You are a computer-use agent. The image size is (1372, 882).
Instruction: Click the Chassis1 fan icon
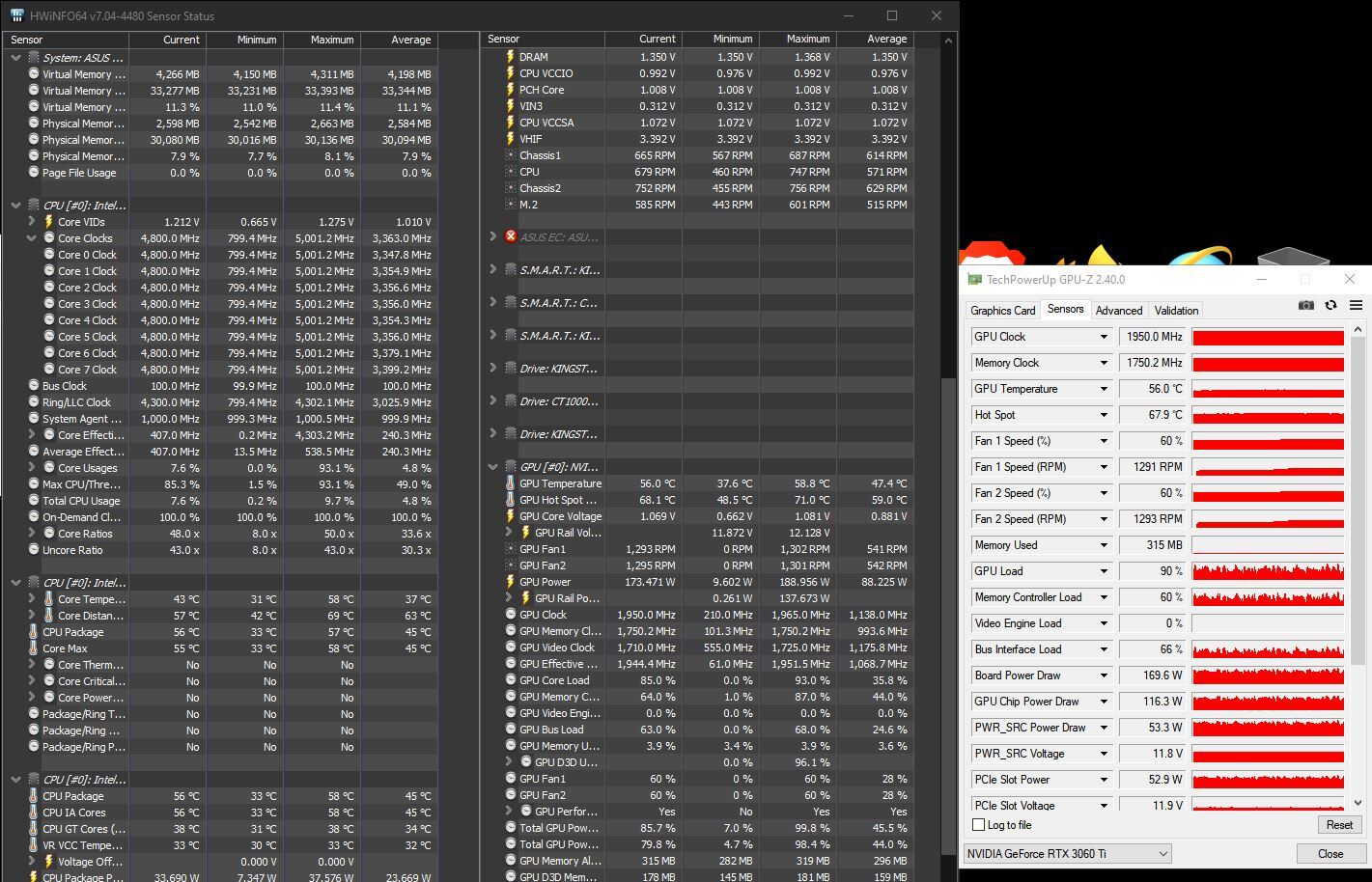coord(511,155)
